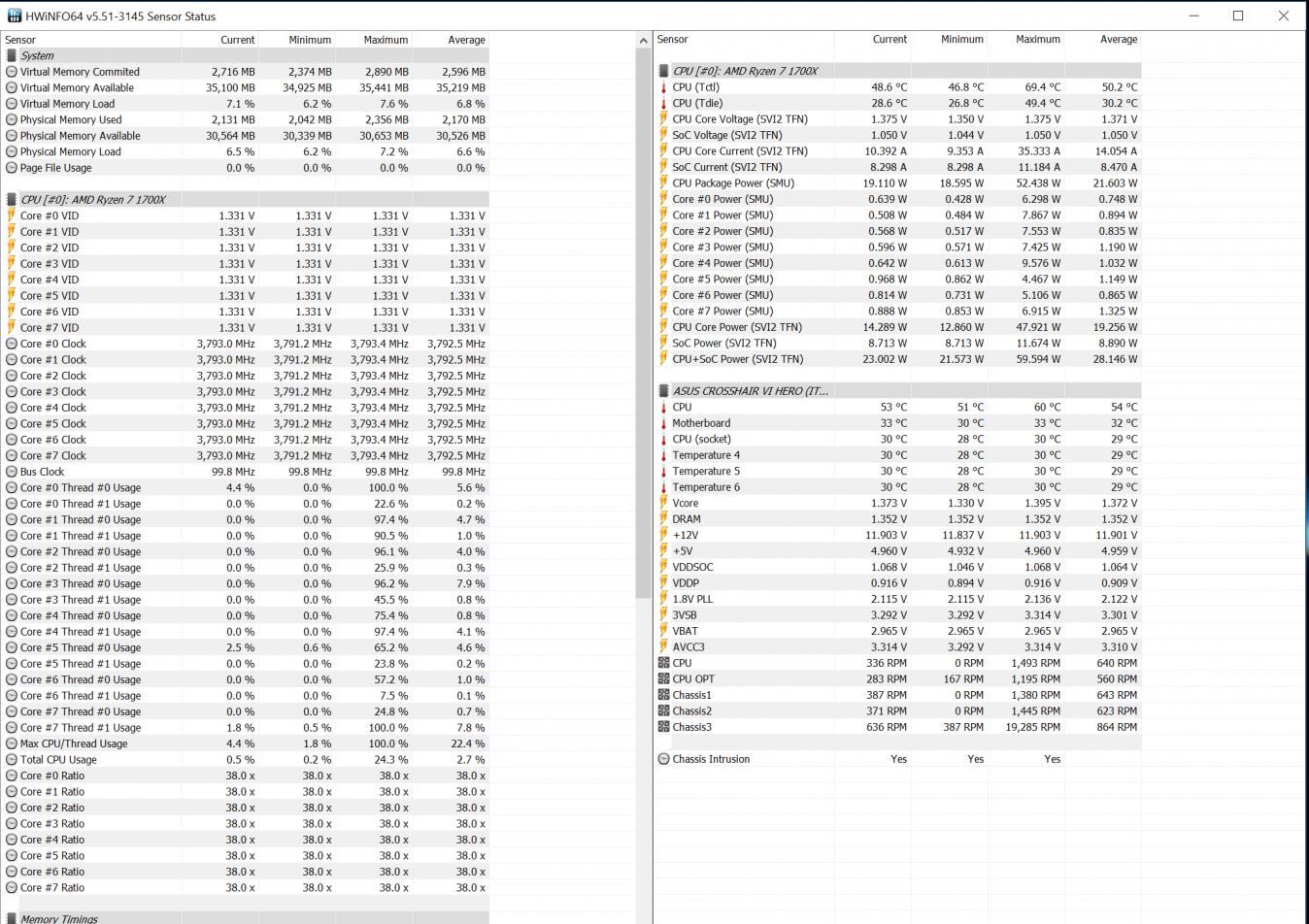Select the Core #3 Clock row label
The width and height of the screenshot is (1309, 924).
click(53, 391)
